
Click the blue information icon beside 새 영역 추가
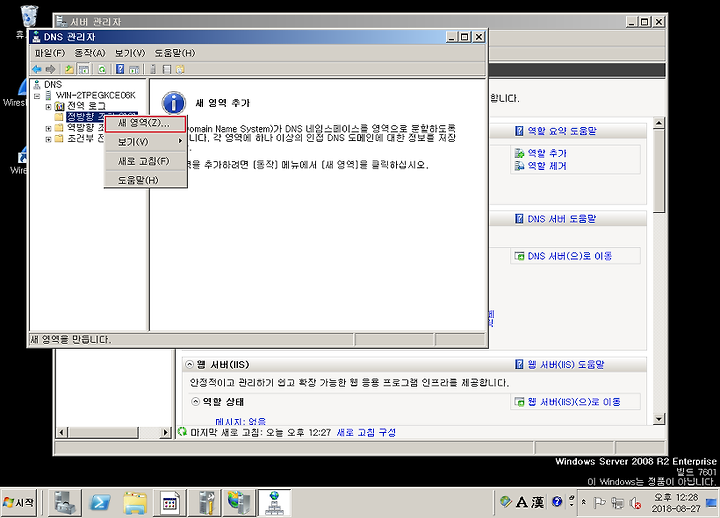(x=174, y=102)
